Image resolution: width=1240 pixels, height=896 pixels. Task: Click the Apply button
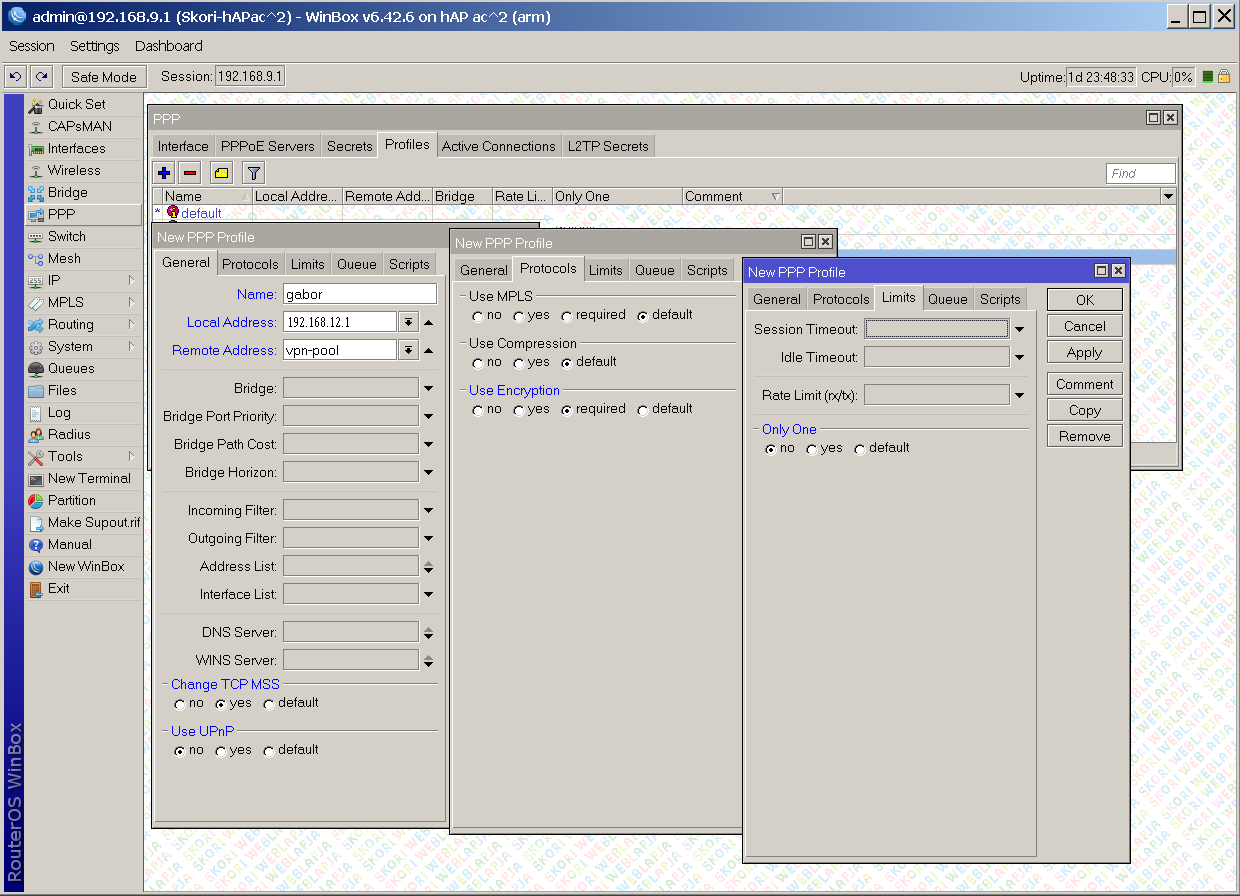point(1084,352)
